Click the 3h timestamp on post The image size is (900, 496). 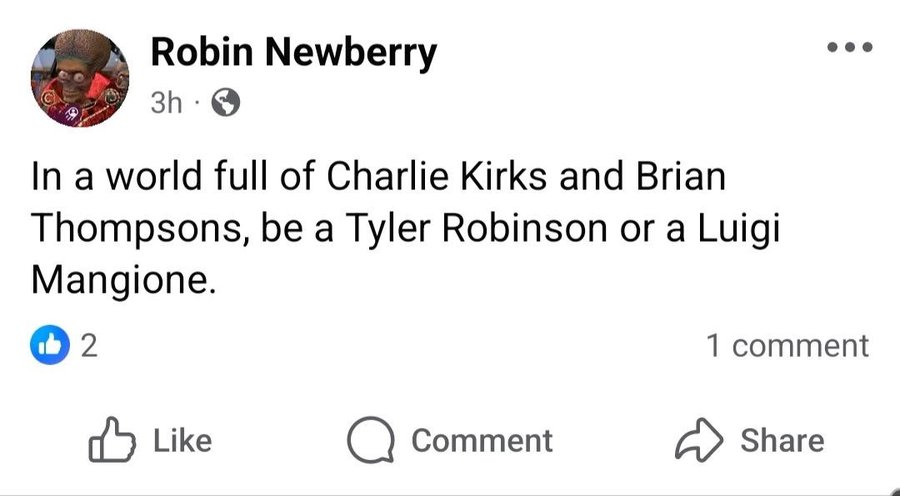(166, 103)
